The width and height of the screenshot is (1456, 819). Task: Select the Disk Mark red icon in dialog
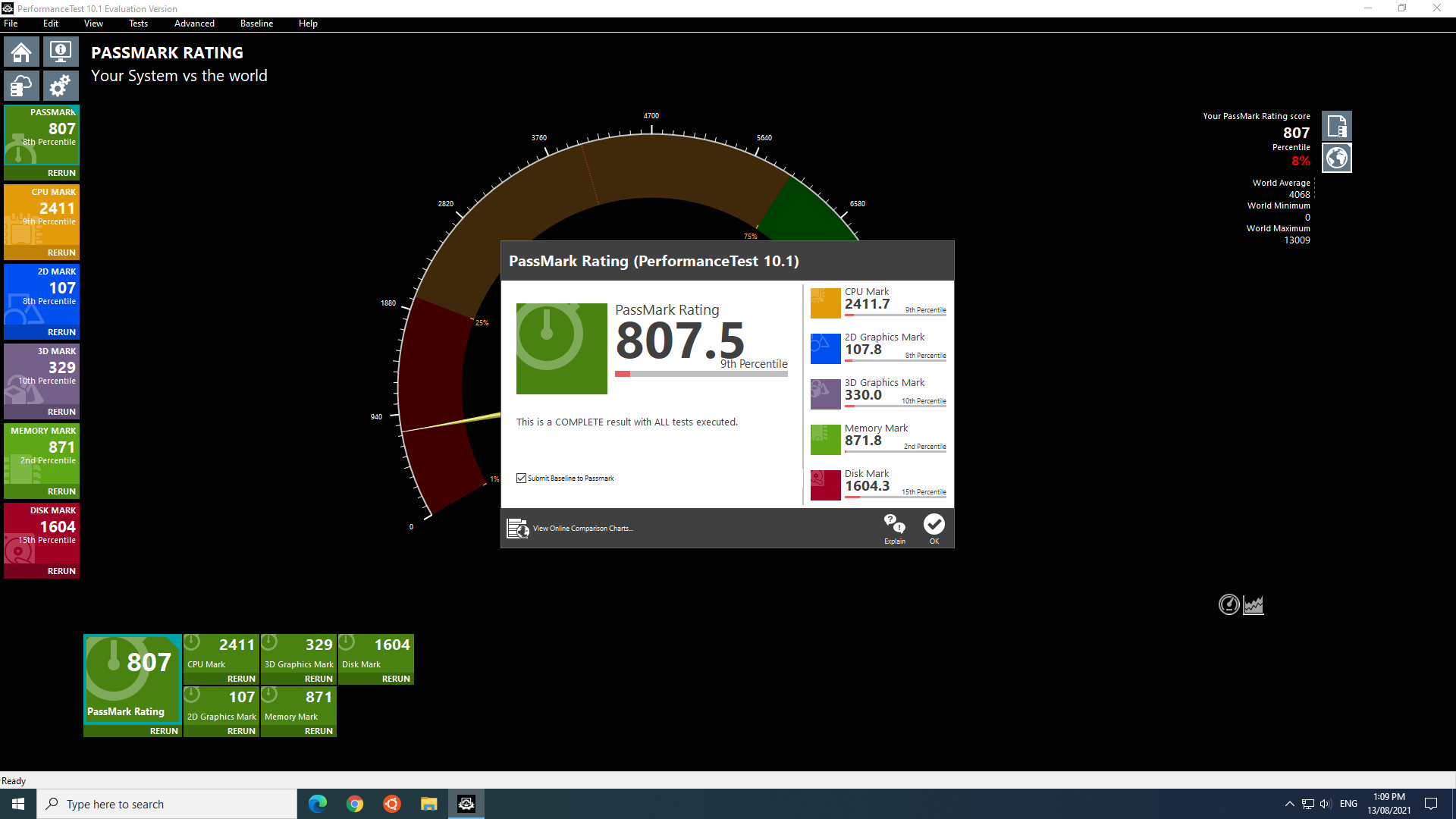click(x=826, y=485)
